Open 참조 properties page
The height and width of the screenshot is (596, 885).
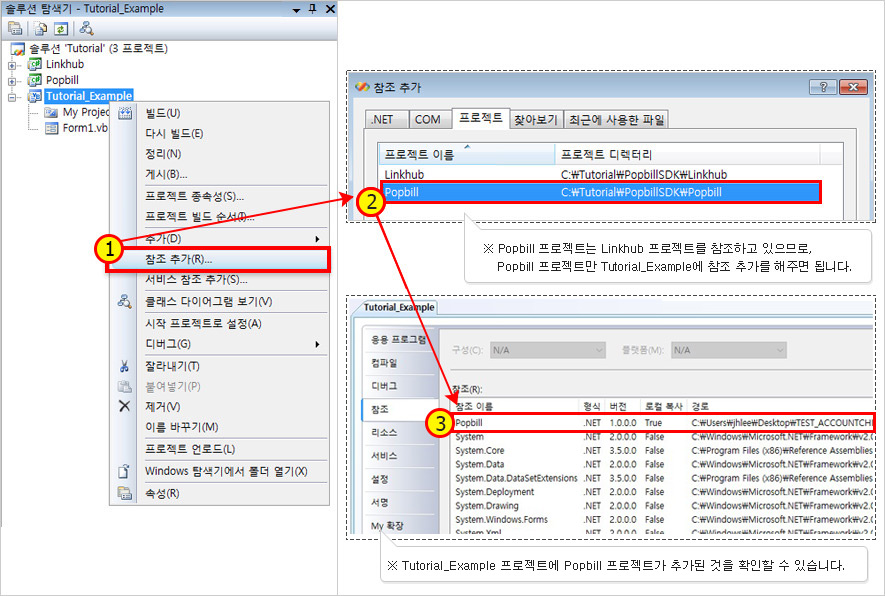coord(398,409)
